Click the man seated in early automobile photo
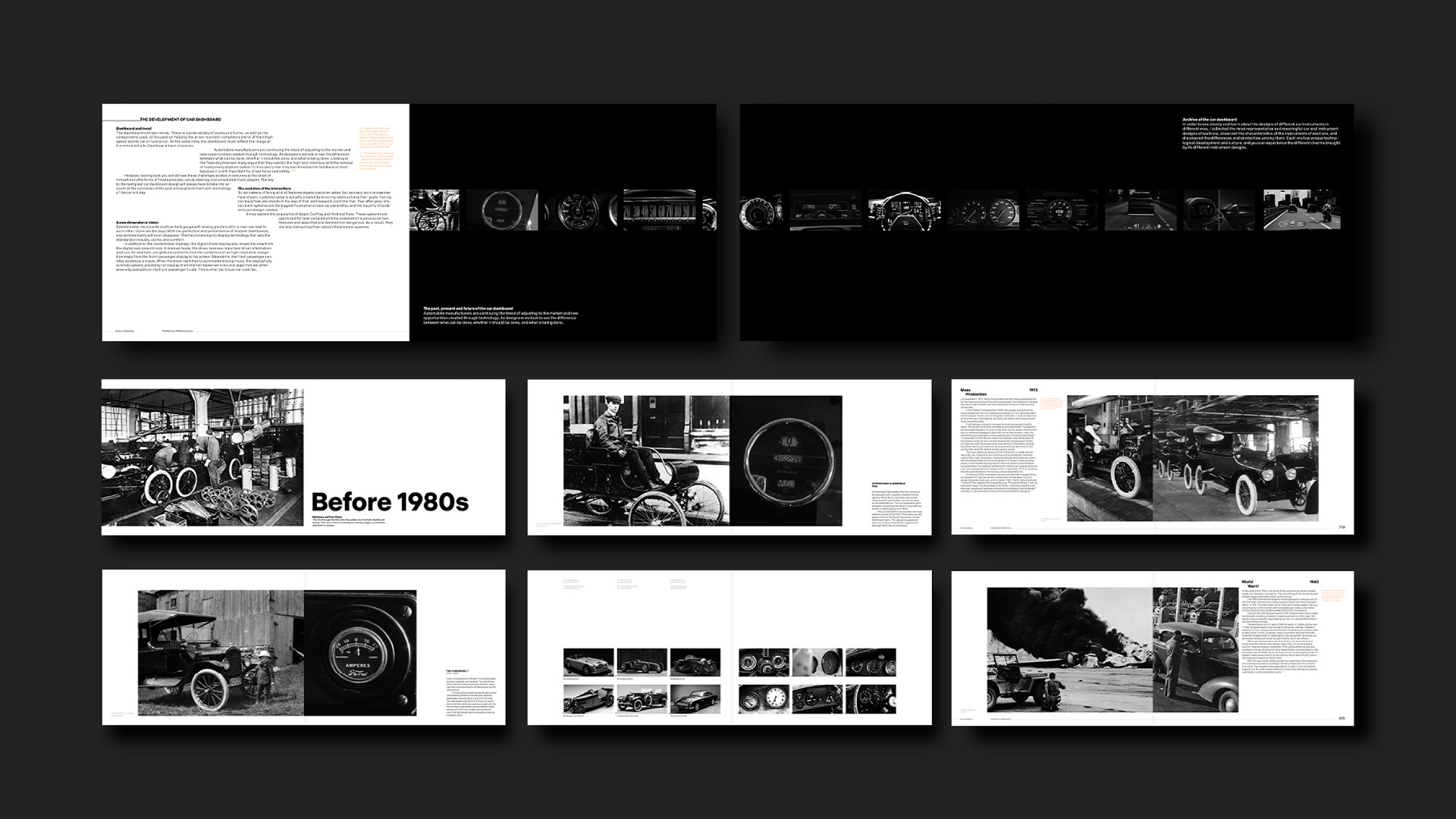This screenshot has width=1456, height=819. tap(646, 460)
